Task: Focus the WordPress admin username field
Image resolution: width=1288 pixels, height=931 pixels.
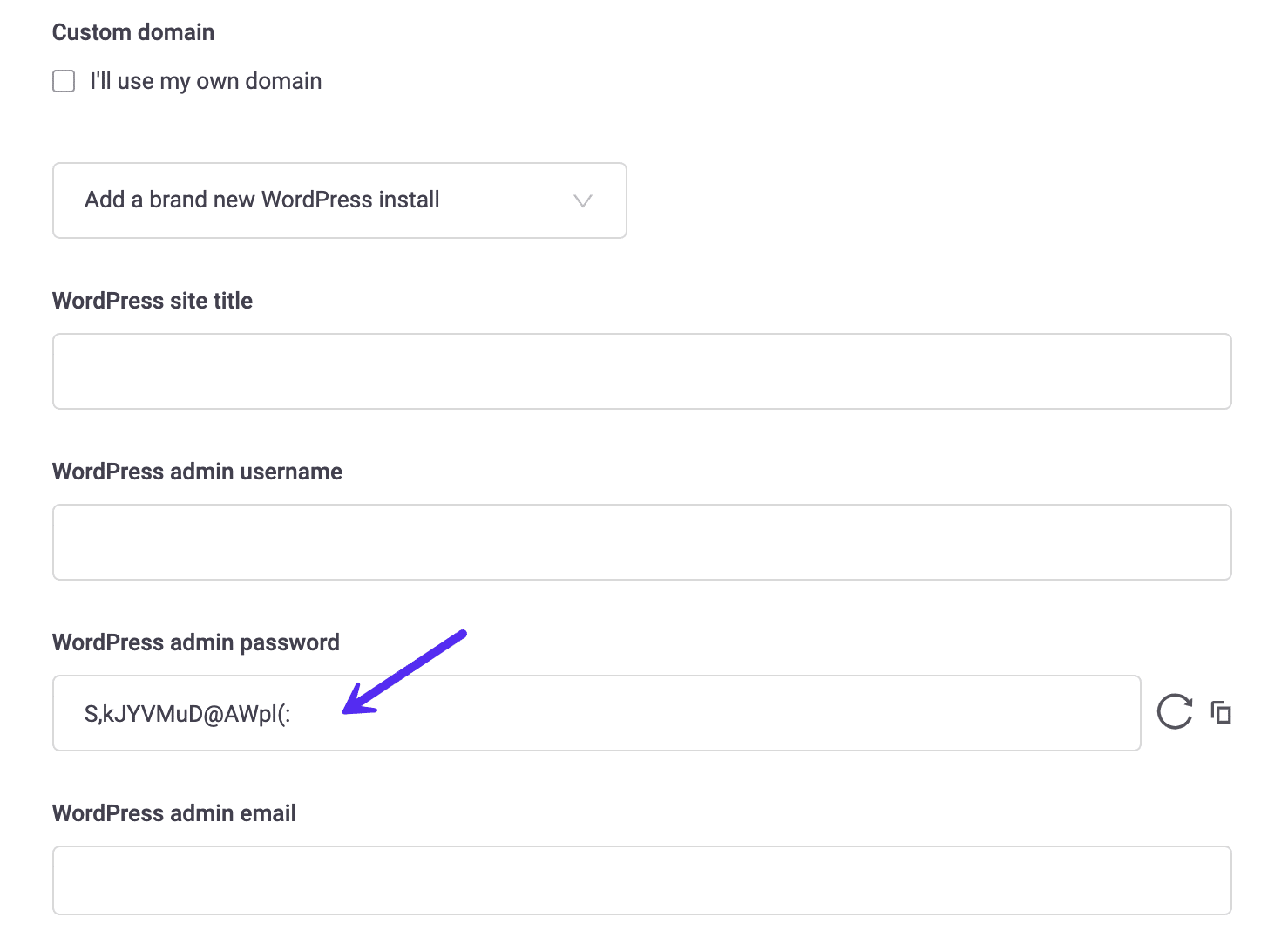Action: (x=641, y=541)
